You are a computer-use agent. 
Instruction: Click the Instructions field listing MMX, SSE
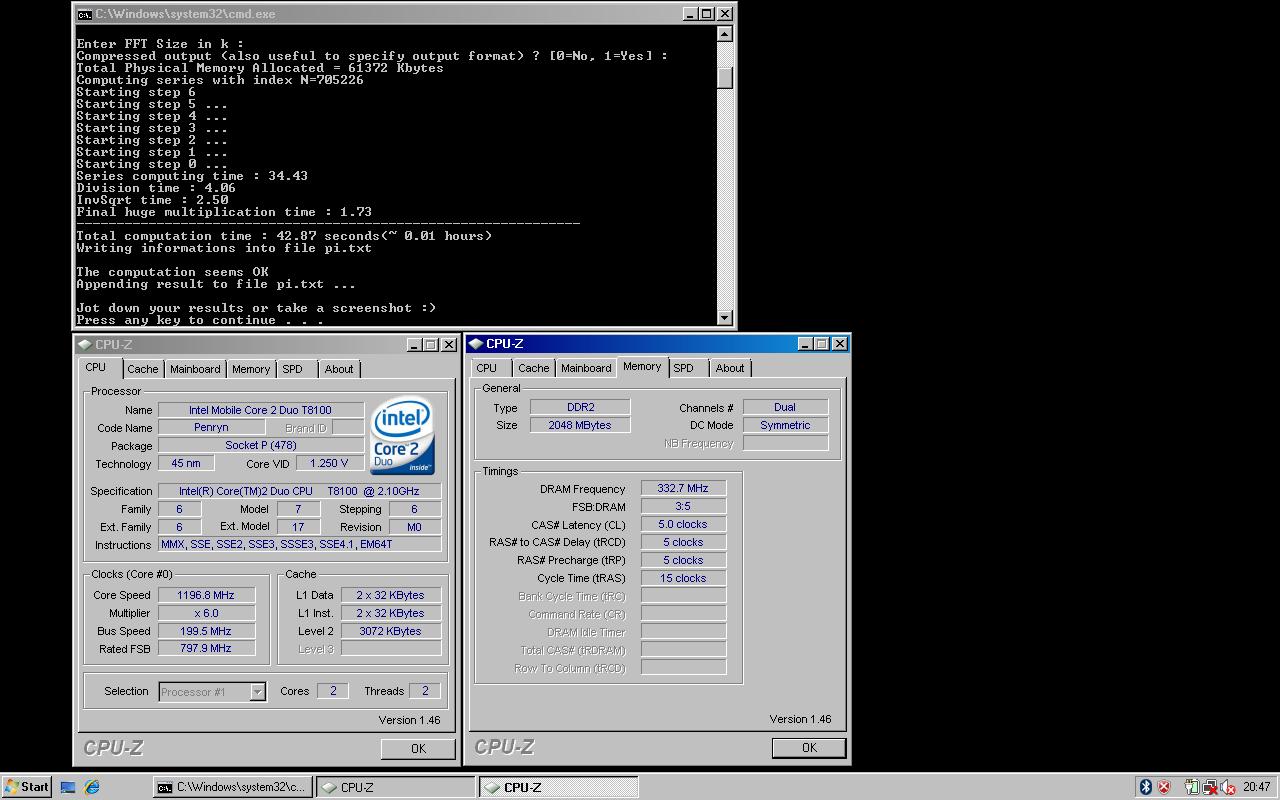(299, 545)
